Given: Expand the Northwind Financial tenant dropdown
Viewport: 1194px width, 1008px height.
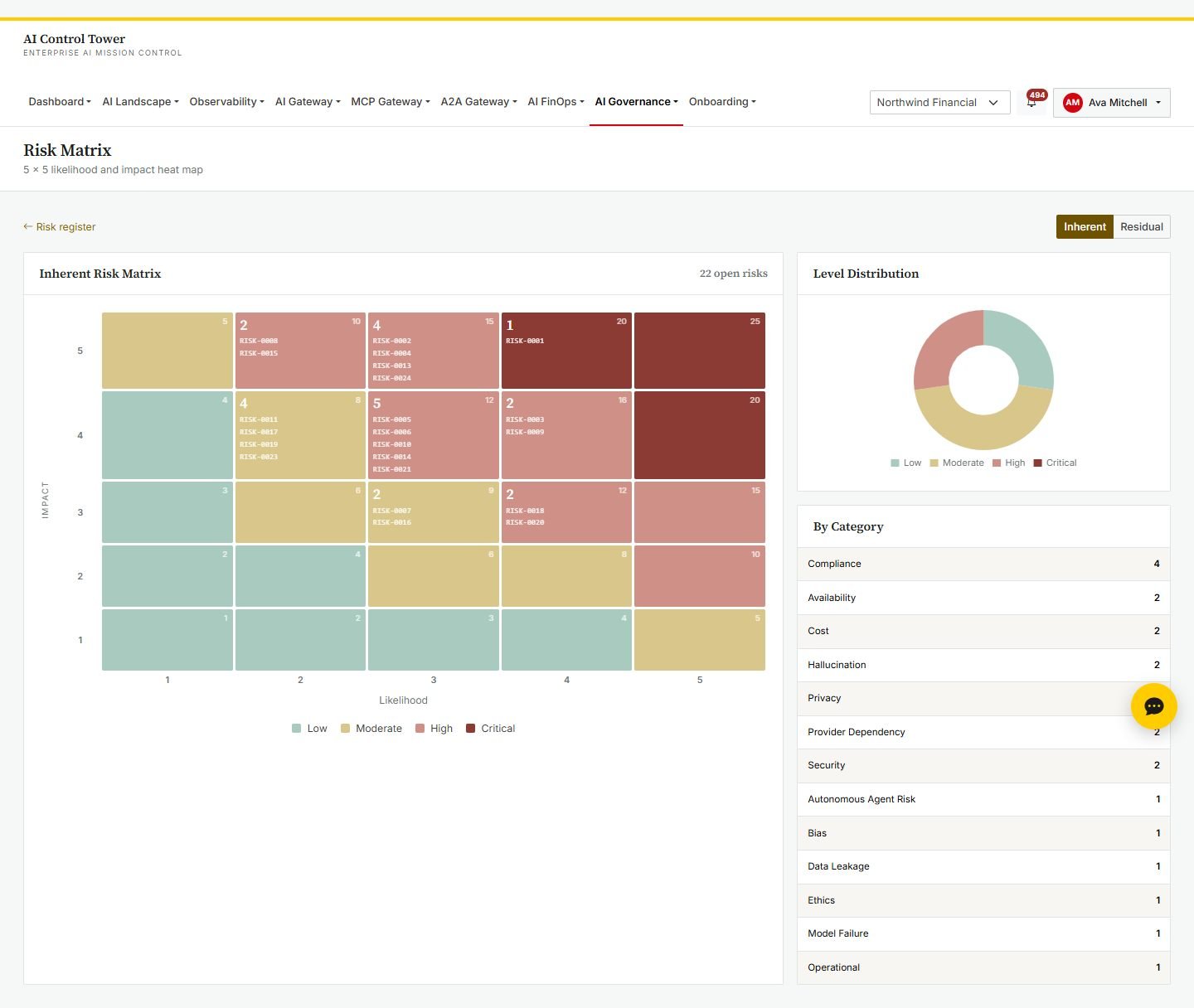Looking at the screenshot, I should 939,103.
